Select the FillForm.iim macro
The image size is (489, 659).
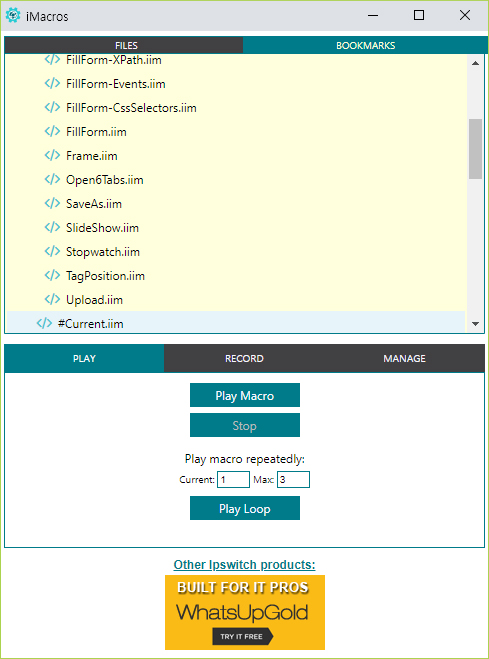[x=96, y=132]
